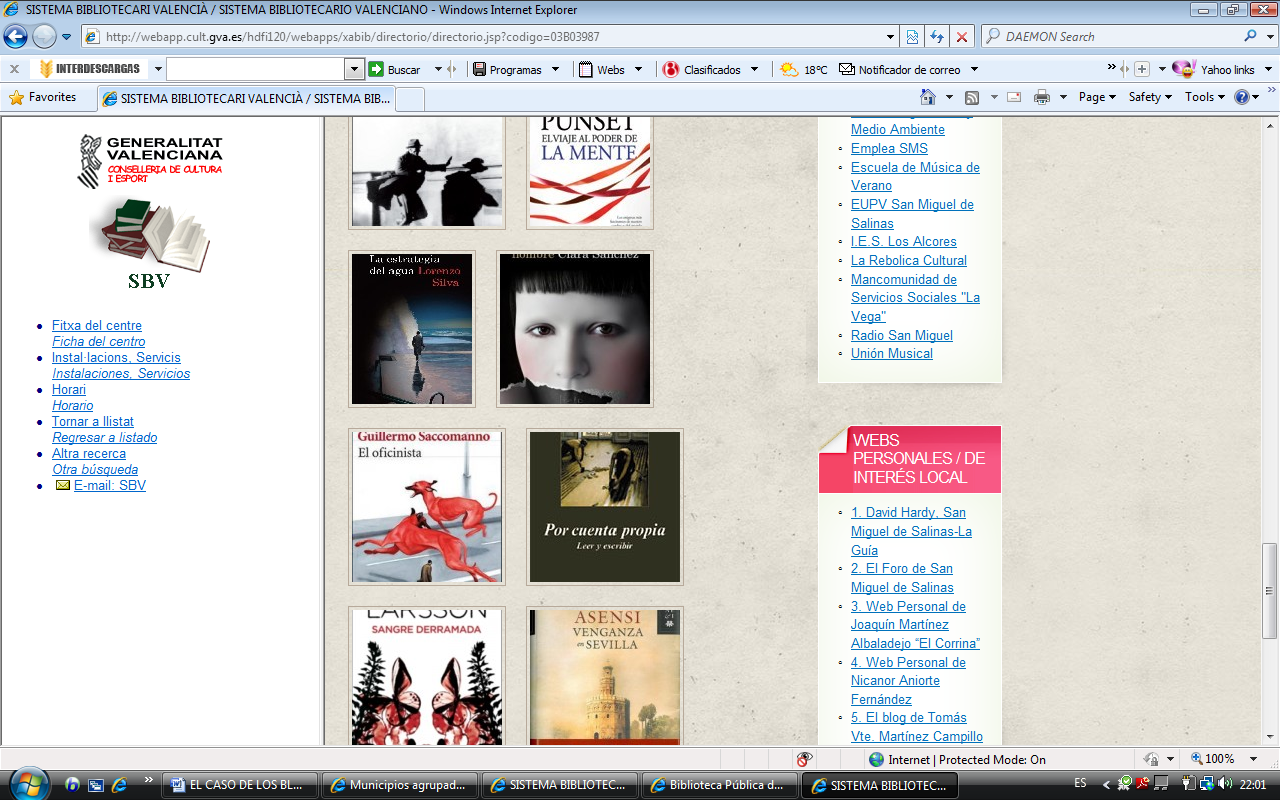This screenshot has width=1280, height=800.
Task: Open the La Rebolica Cultural link
Action: [x=909, y=260]
